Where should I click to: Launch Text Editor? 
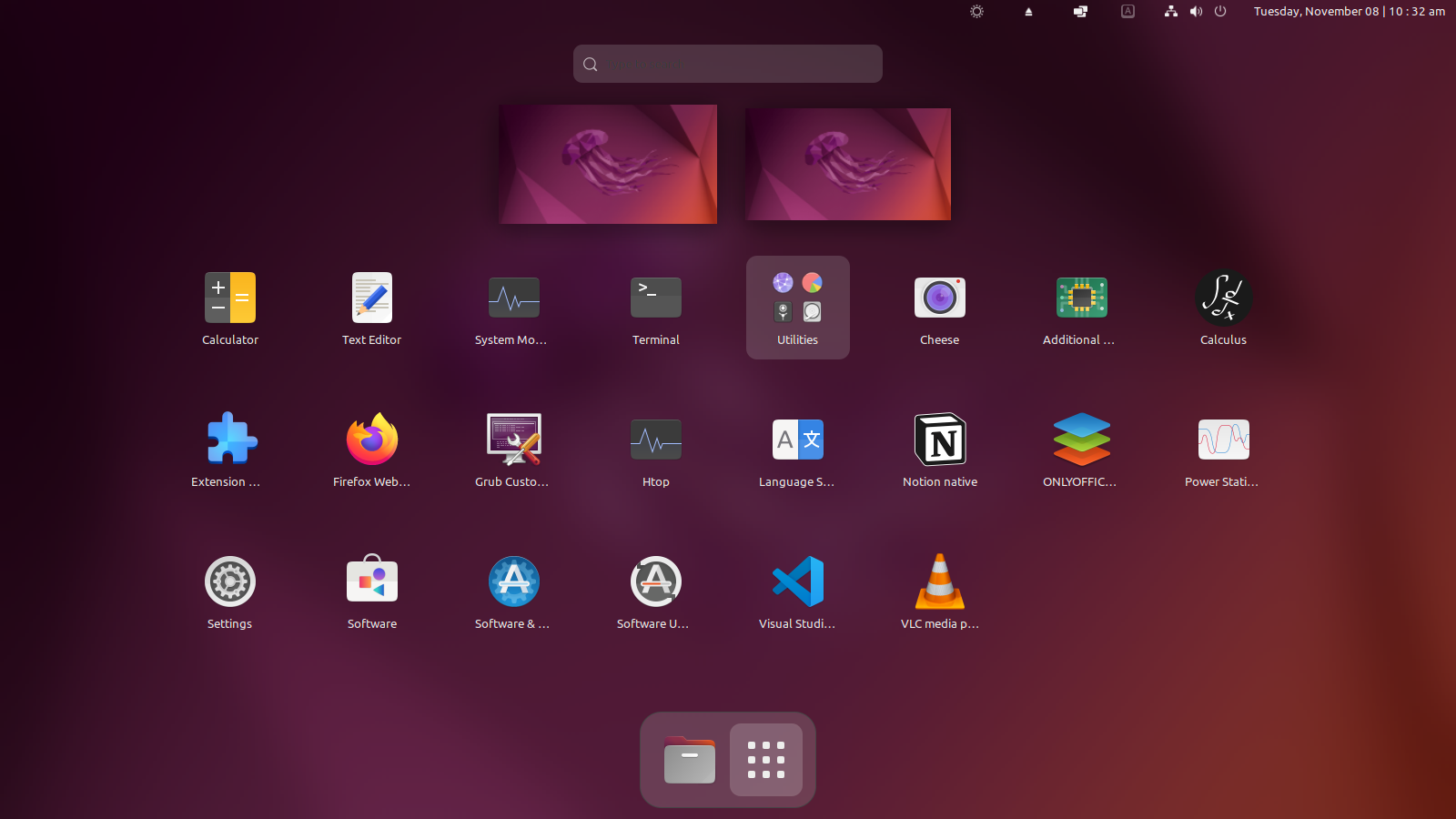click(372, 308)
